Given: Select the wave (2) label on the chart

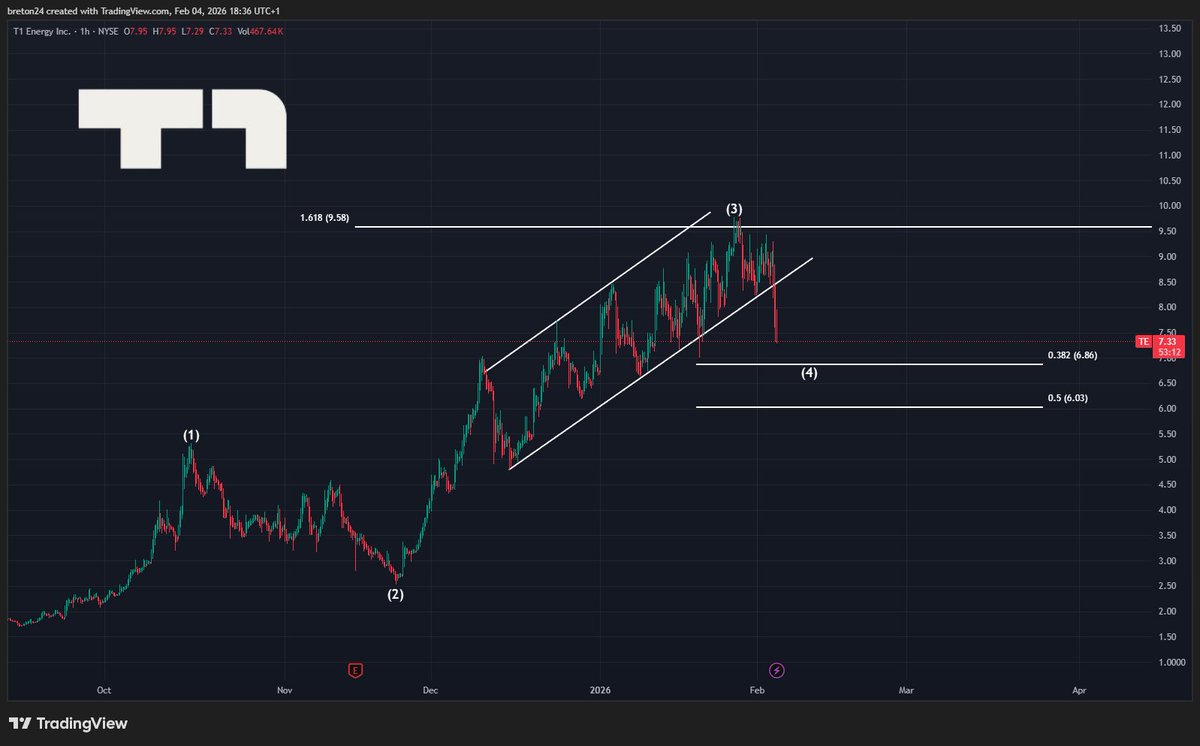Looking at the screenshot, I should (x=396, y=594).
